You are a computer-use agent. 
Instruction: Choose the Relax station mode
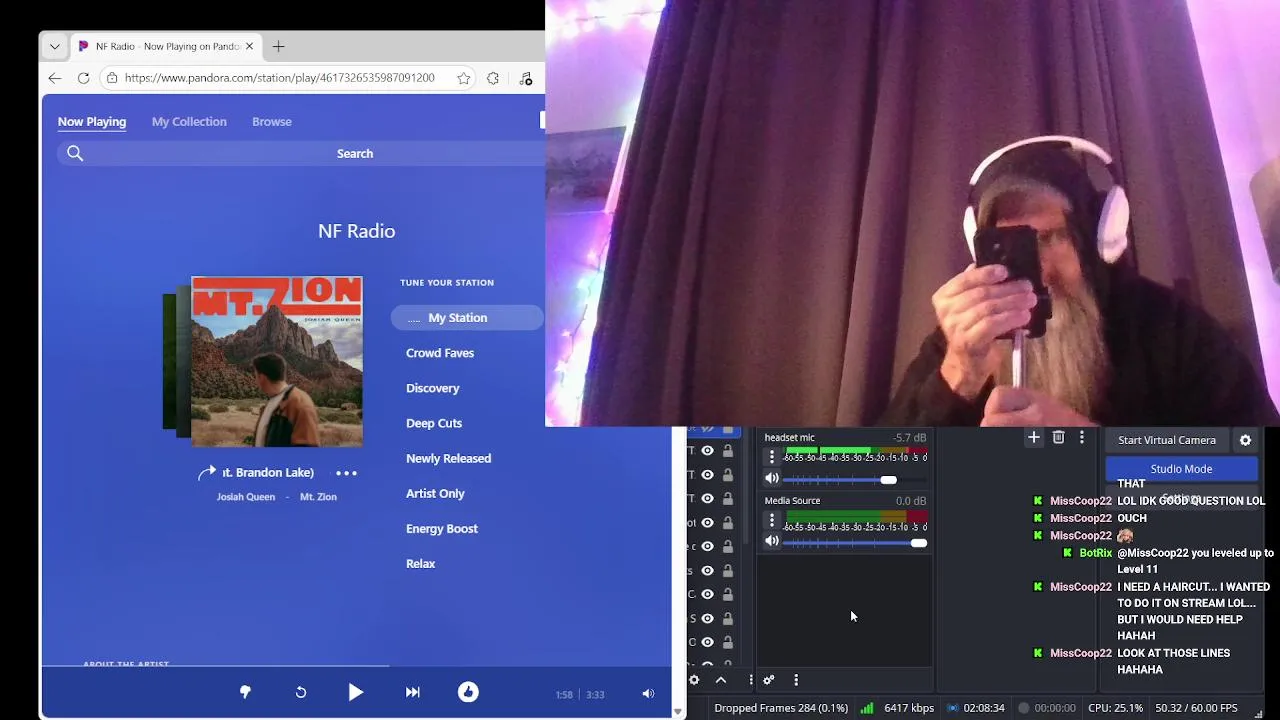point(420,564)
